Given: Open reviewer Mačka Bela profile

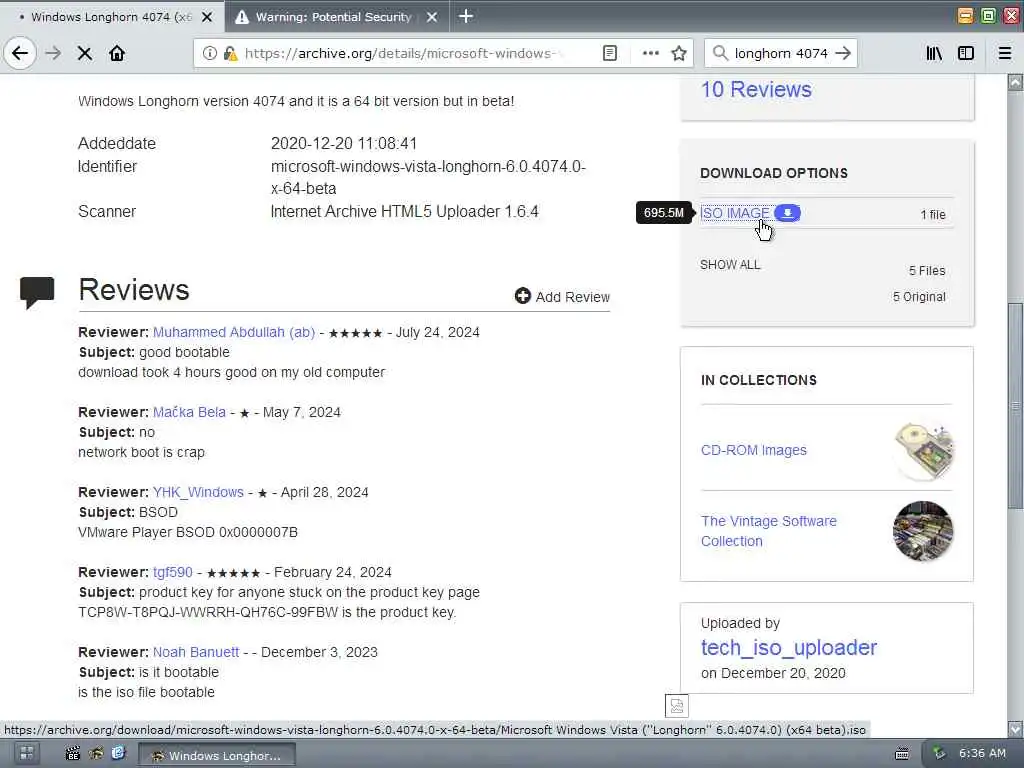Looking at the screenshot, I should [x=189, y=412].
